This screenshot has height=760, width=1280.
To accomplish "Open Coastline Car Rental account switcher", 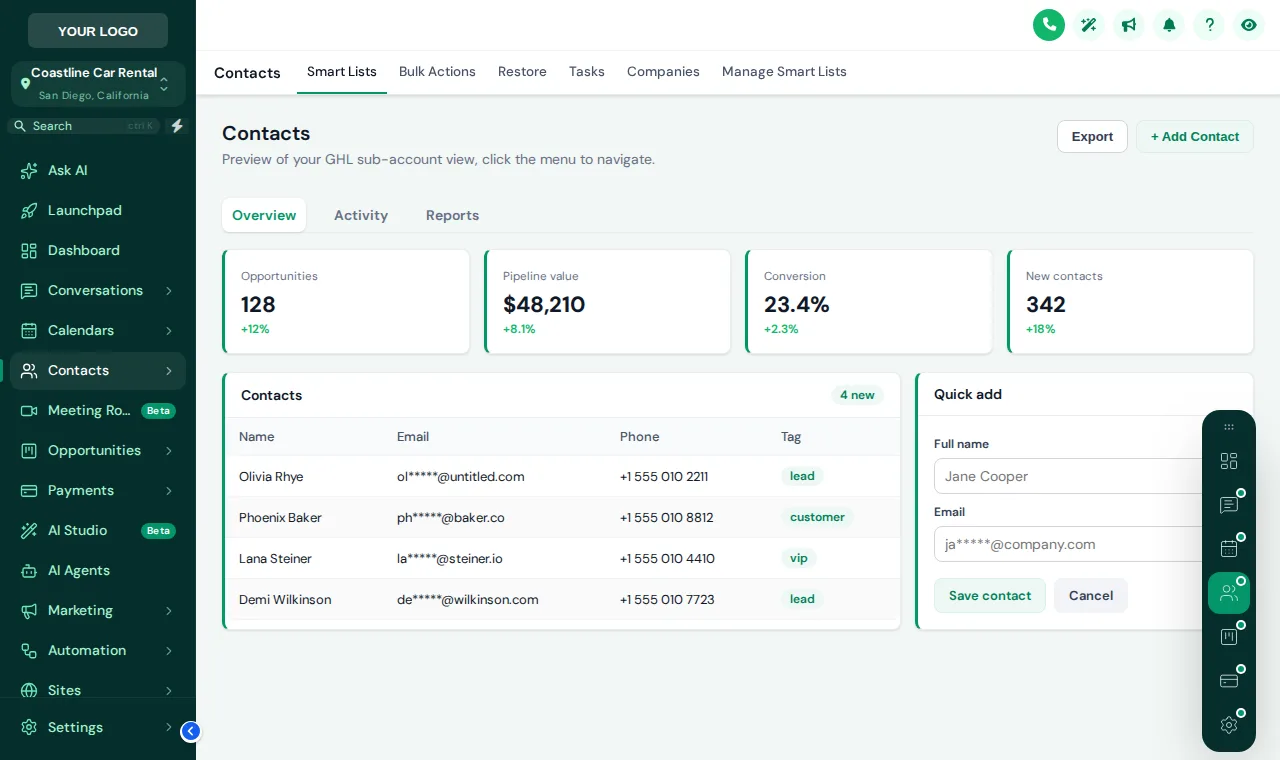I will tap(98, 84).
